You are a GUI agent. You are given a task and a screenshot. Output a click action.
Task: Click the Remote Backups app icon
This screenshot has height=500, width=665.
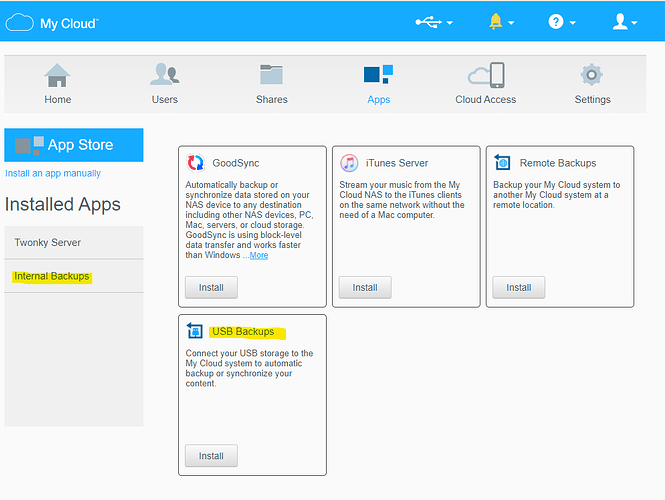coord(503,163)
